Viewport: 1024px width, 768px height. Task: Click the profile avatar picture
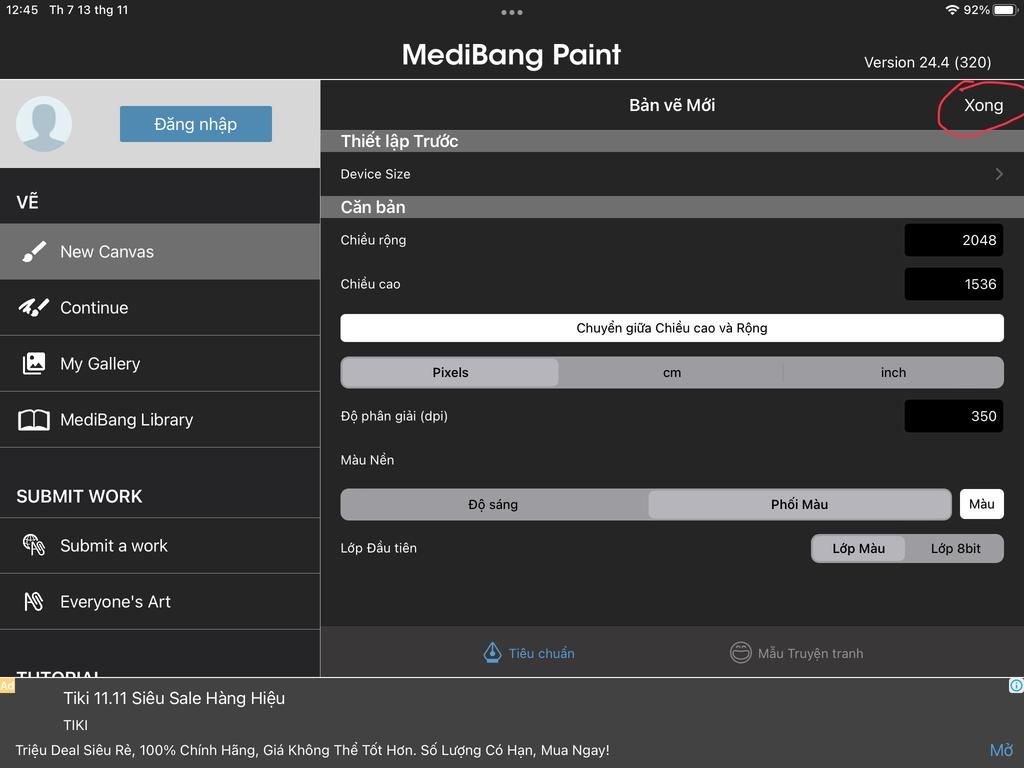coord(44,124)
